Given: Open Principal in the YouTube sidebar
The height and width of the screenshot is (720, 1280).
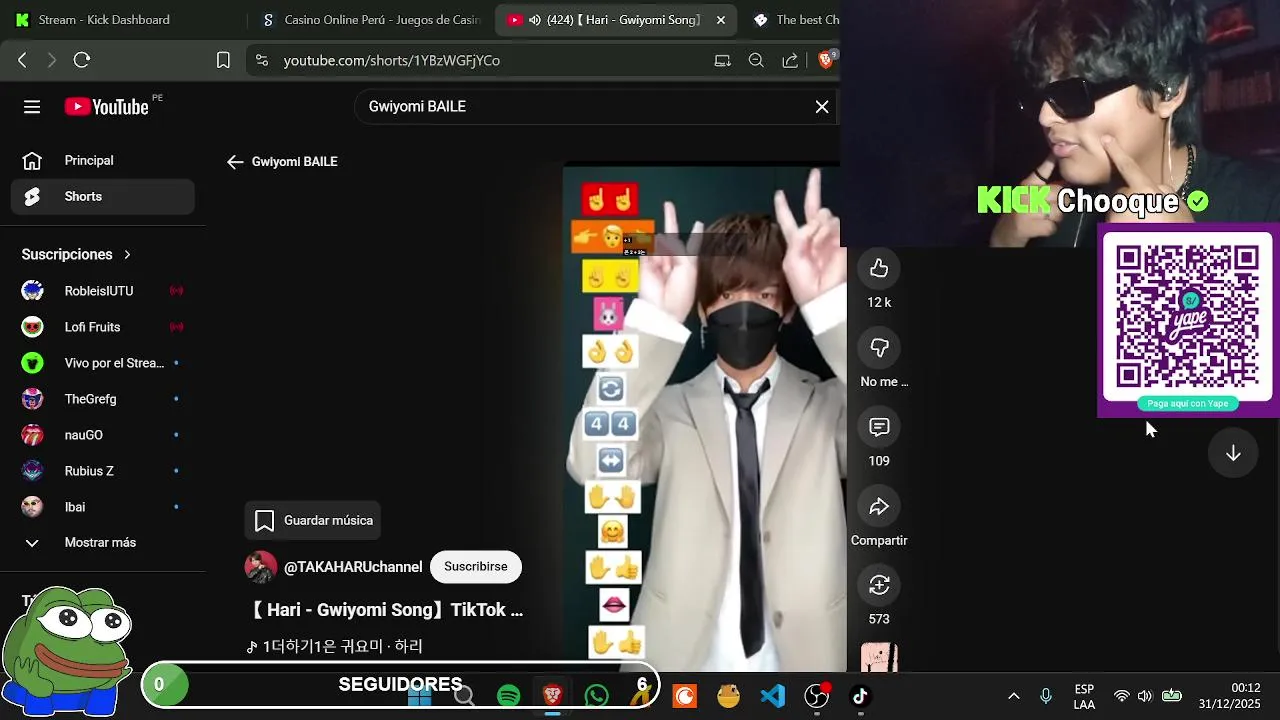Looking at the screenshot, I should point(103,160).
